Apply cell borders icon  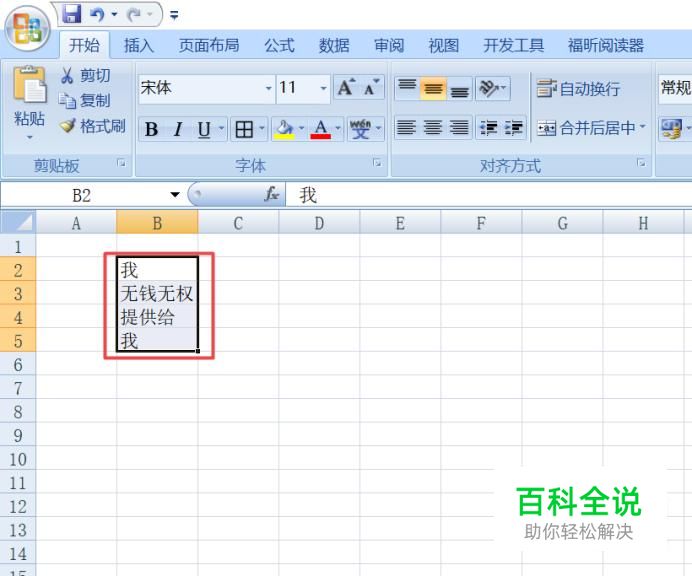244,129
